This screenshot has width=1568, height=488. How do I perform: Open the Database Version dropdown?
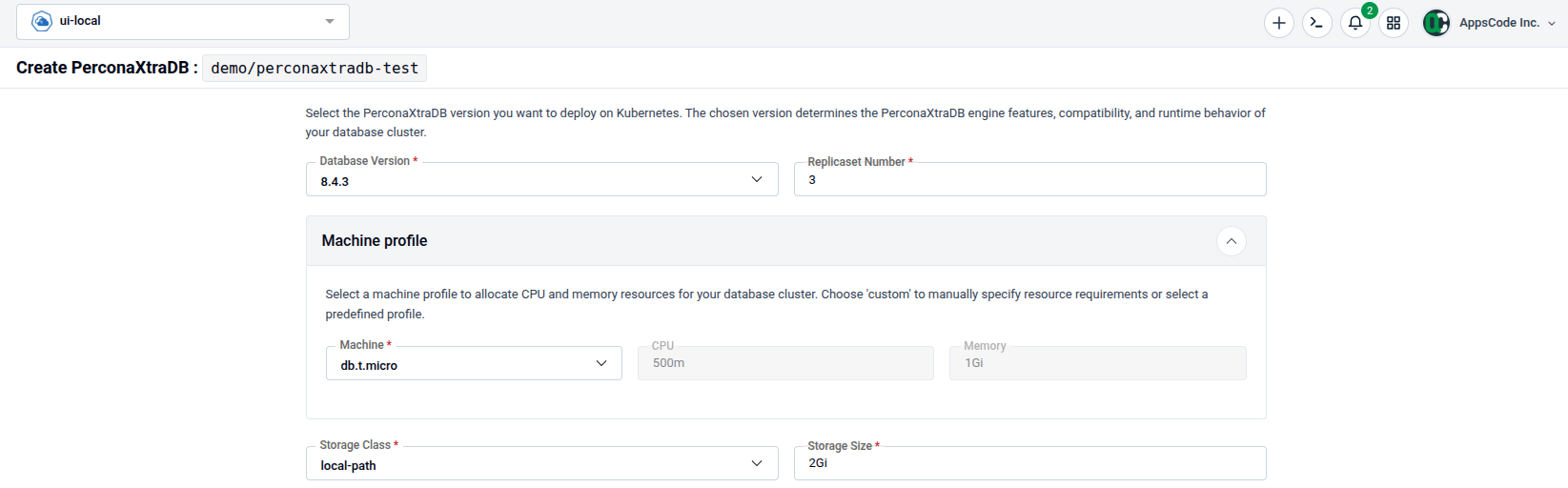click(x=542, y=179)
